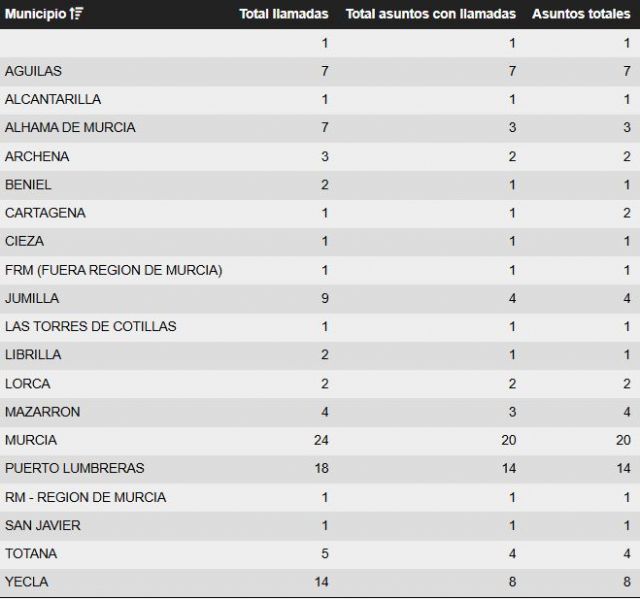This screenshot has width=640, height=600.
Task: Select the TOTANA municipality row
Action: point(31,553)
